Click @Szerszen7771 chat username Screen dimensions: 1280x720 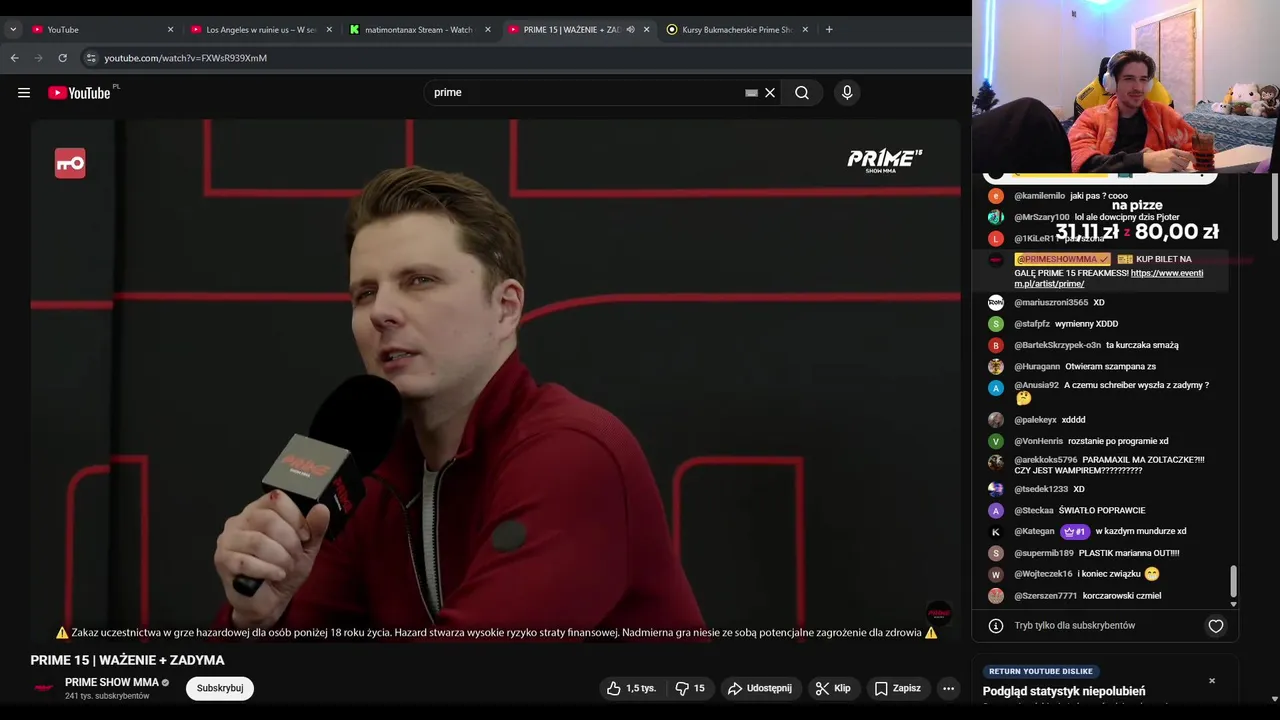point(1046,596)
